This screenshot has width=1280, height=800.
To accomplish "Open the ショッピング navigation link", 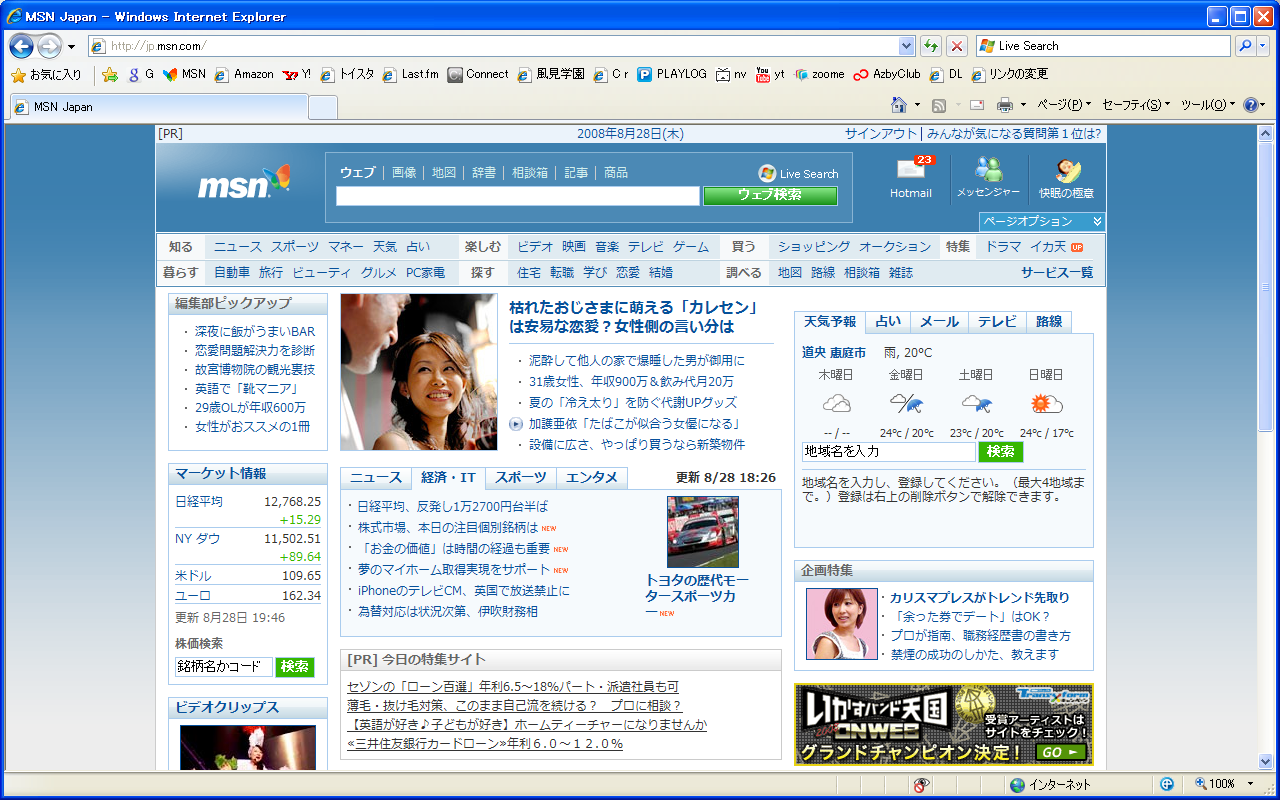I will 814,247.
